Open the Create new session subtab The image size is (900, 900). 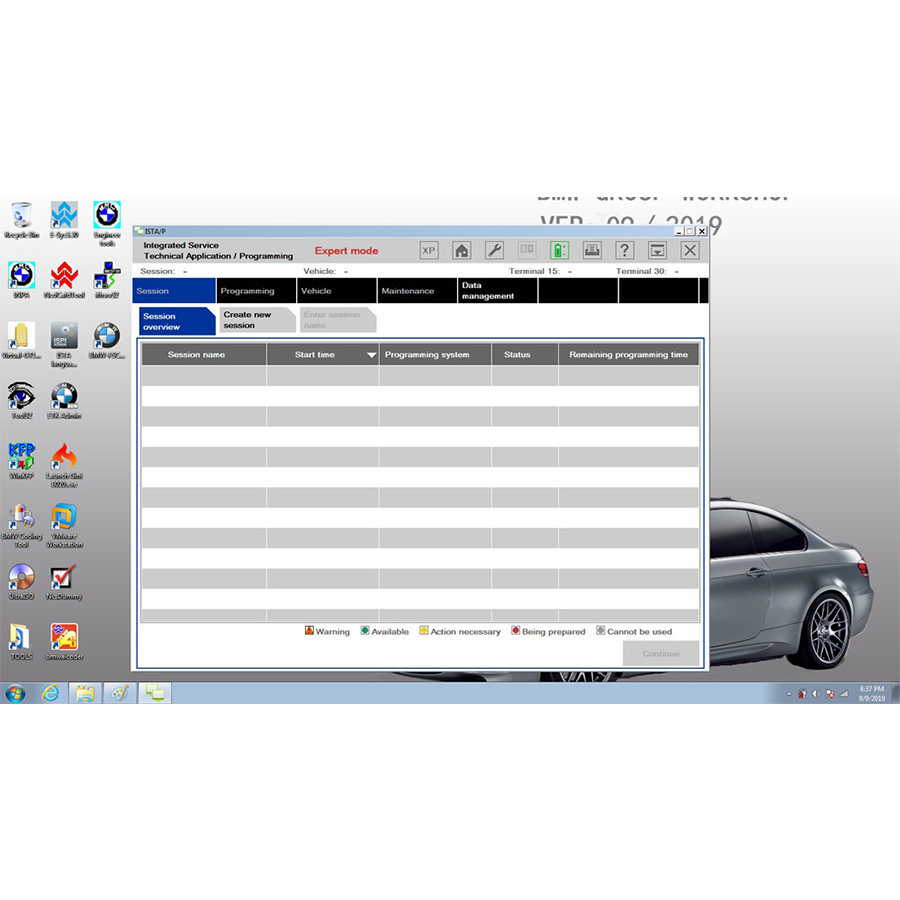[247, 320]
